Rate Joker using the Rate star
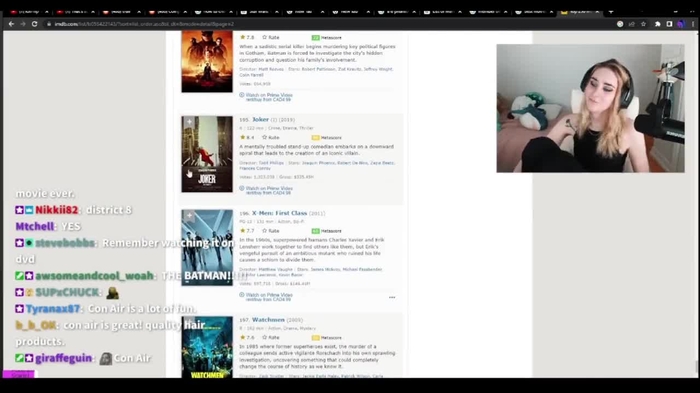 271,138
